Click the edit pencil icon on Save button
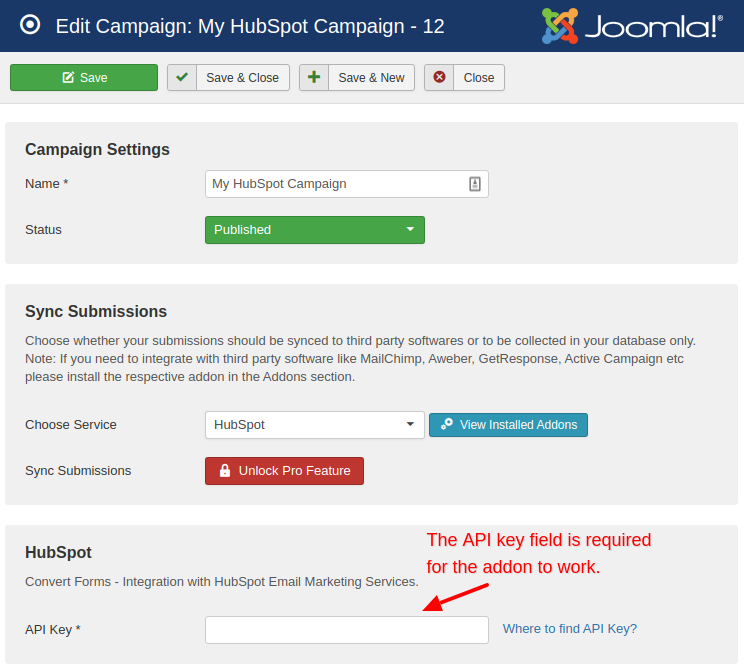The image size is (744, 668). [68, 77]
